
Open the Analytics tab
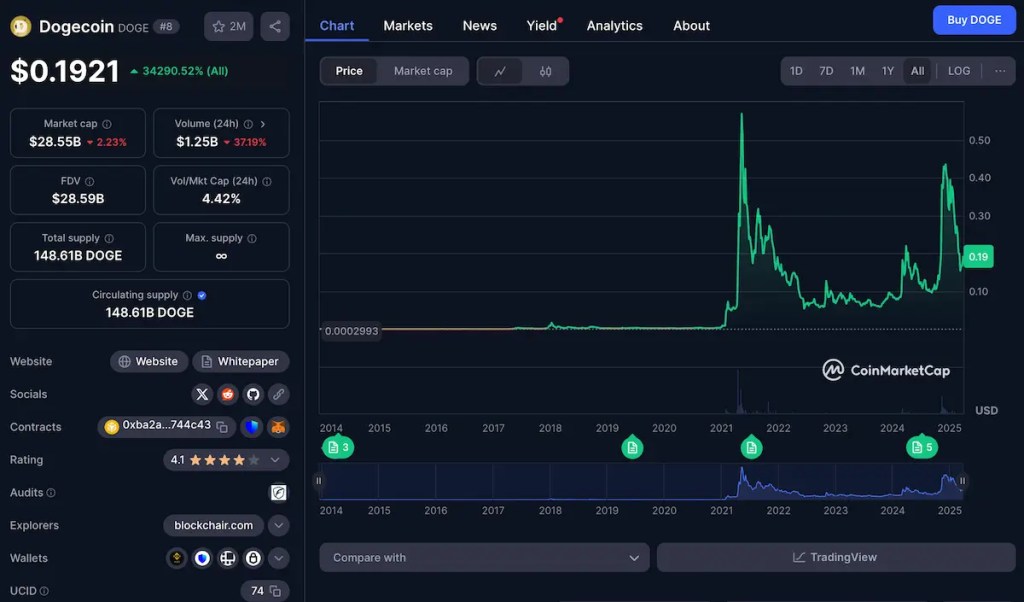point(614,26)
